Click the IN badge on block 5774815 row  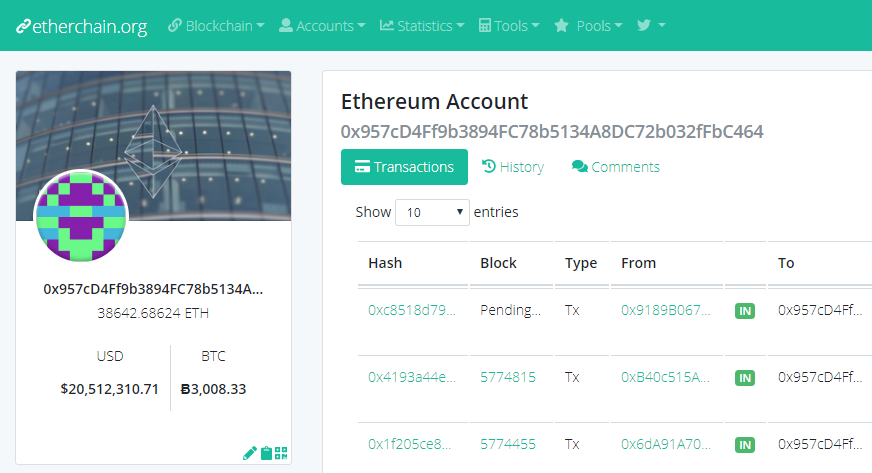[x=745, y=378]
